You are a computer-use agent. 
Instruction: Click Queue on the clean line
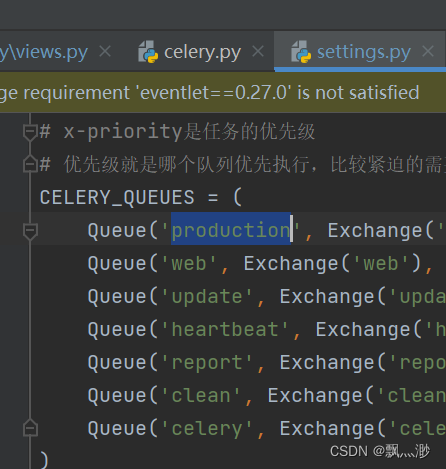coord(117,395)
